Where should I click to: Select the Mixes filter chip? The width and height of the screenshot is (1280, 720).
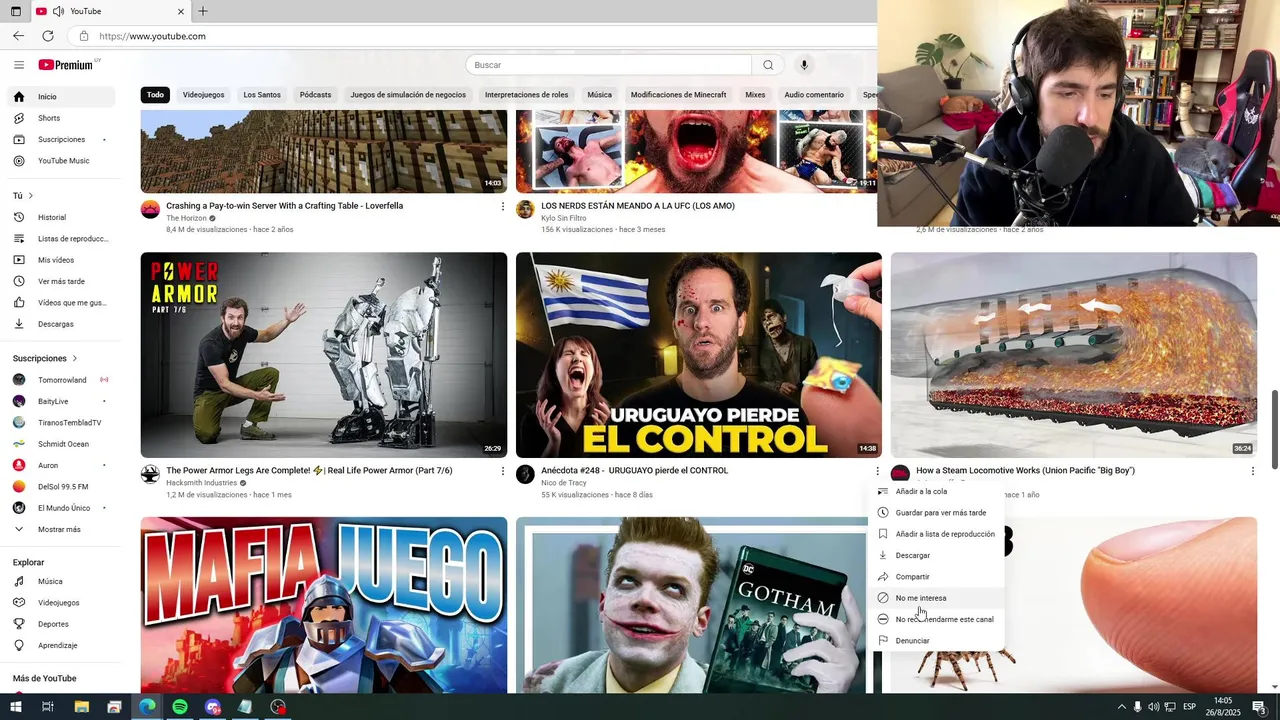755,95
